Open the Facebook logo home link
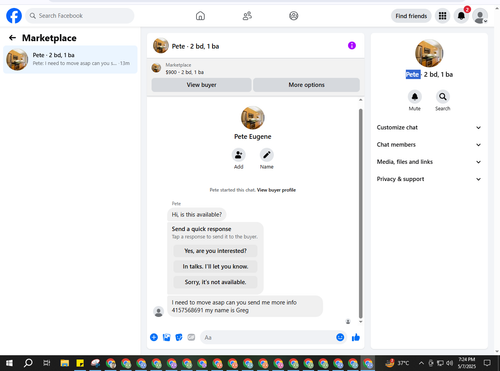This screenshot has height=371, width=500. coord(14,16)
